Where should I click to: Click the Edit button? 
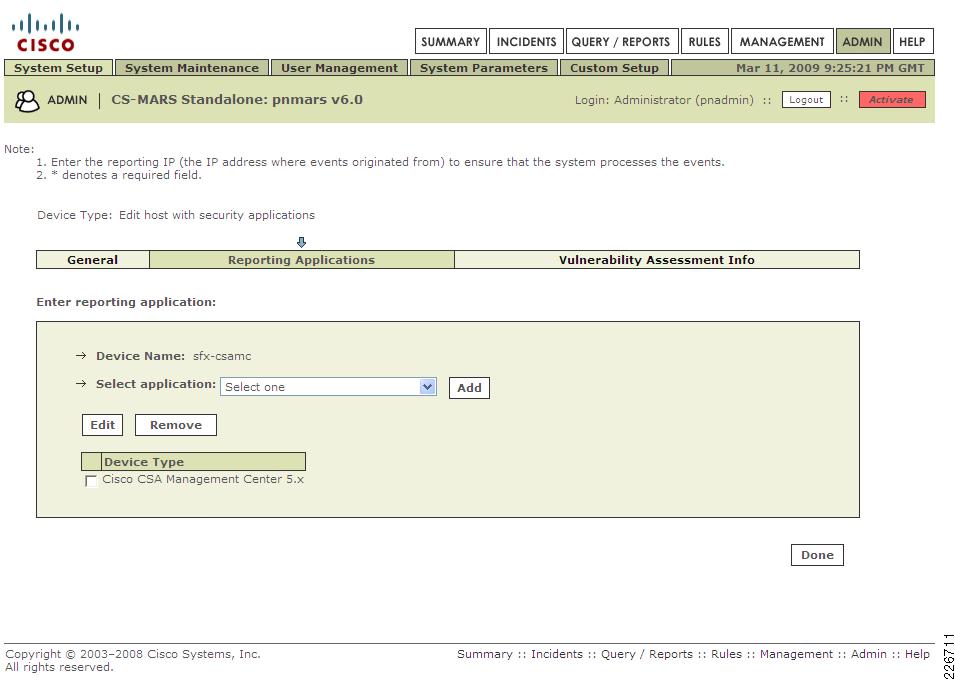102,425
